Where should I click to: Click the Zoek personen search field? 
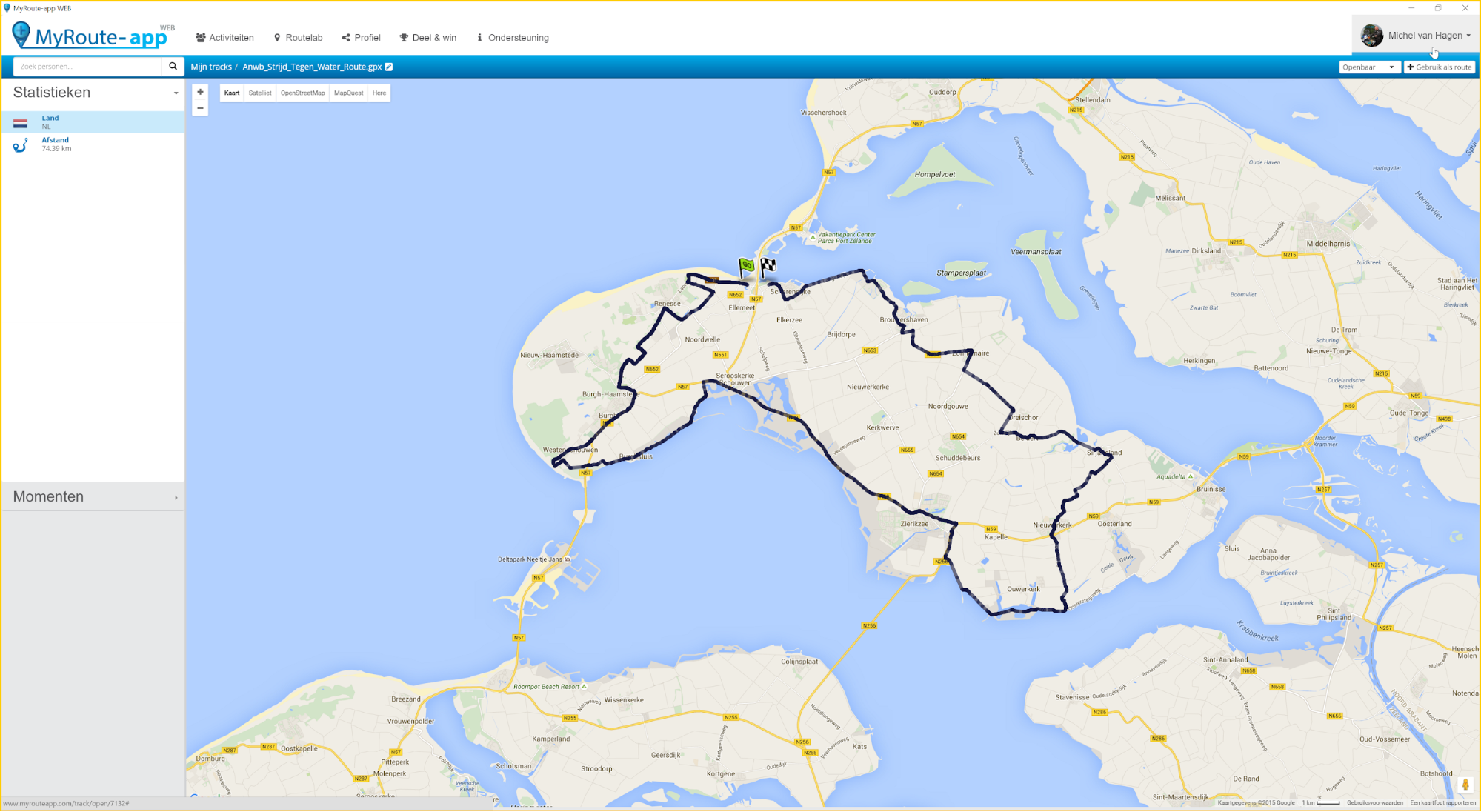(87, 67)
